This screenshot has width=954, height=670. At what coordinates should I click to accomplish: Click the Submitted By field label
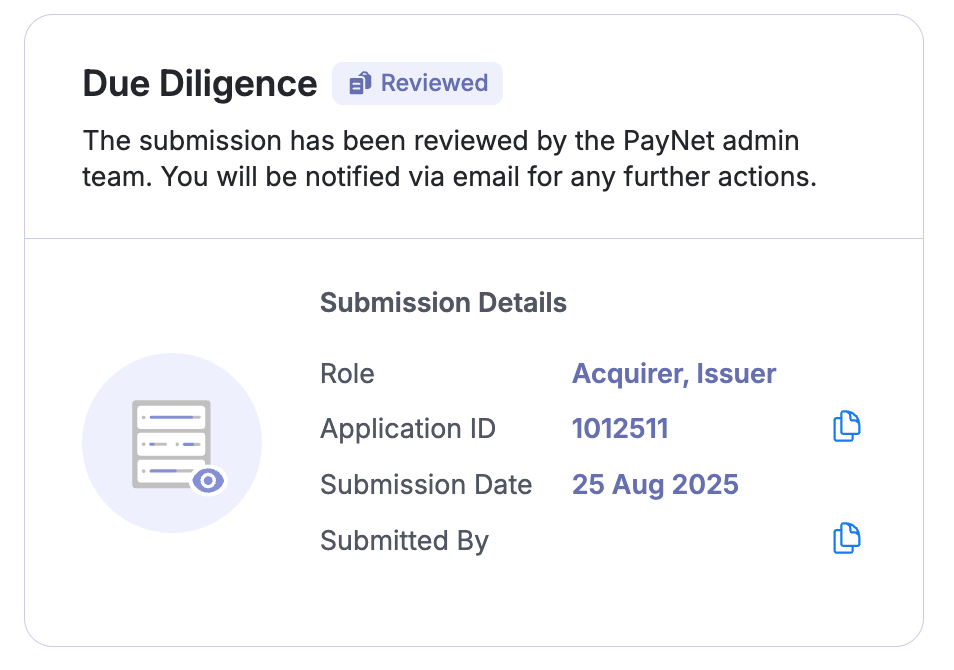click(404, 541)
